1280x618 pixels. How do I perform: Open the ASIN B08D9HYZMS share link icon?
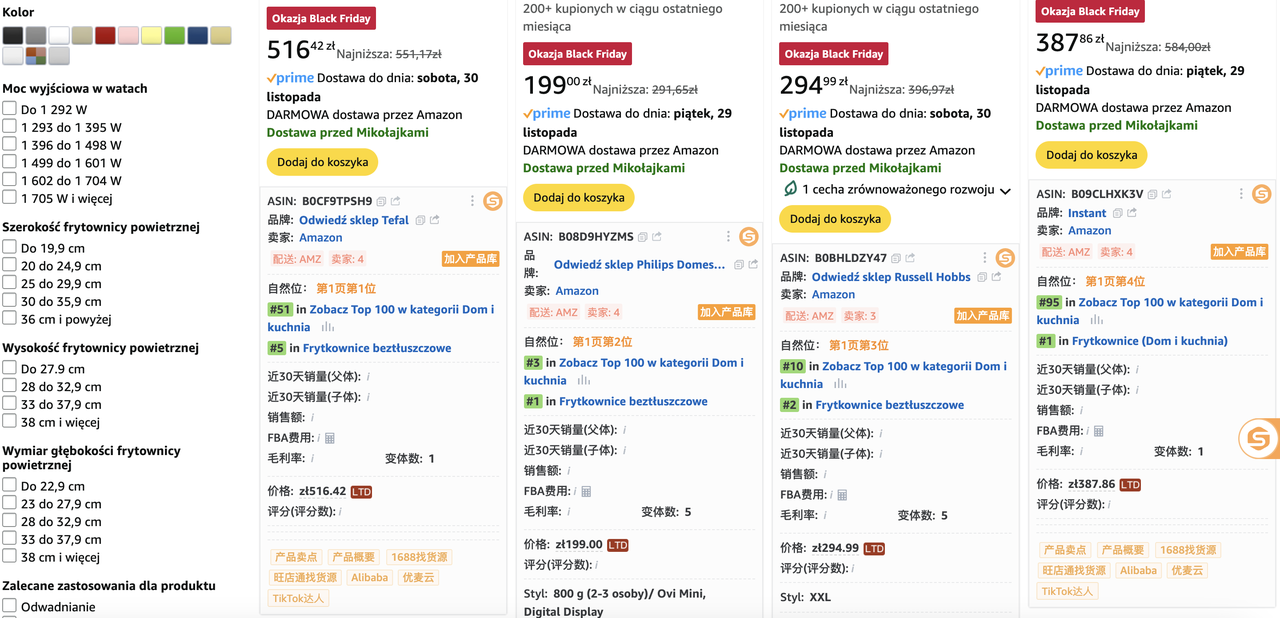[x=656, y=237]
